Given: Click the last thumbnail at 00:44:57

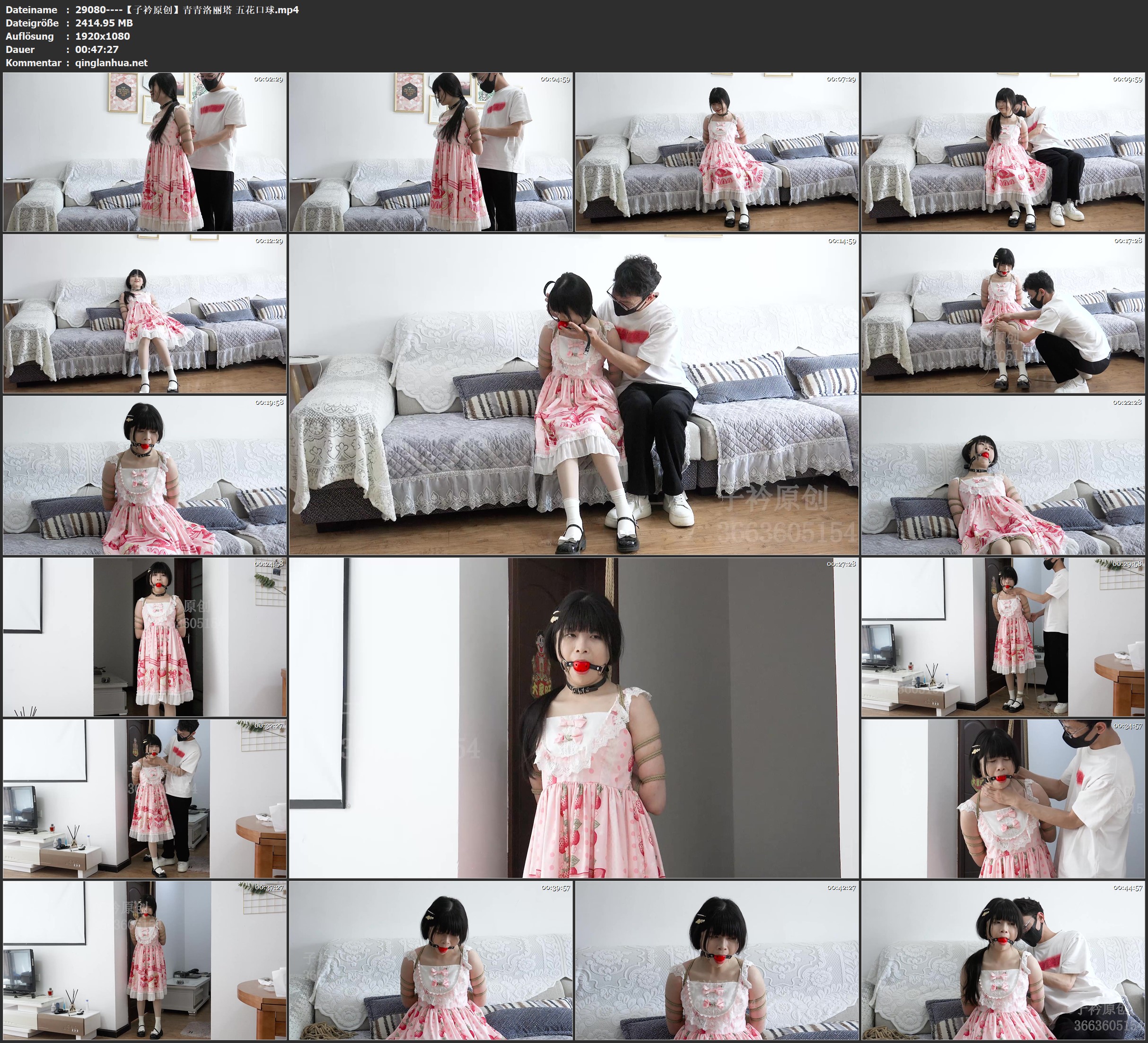Looking at the screenshot, I should click(1003, 960).
